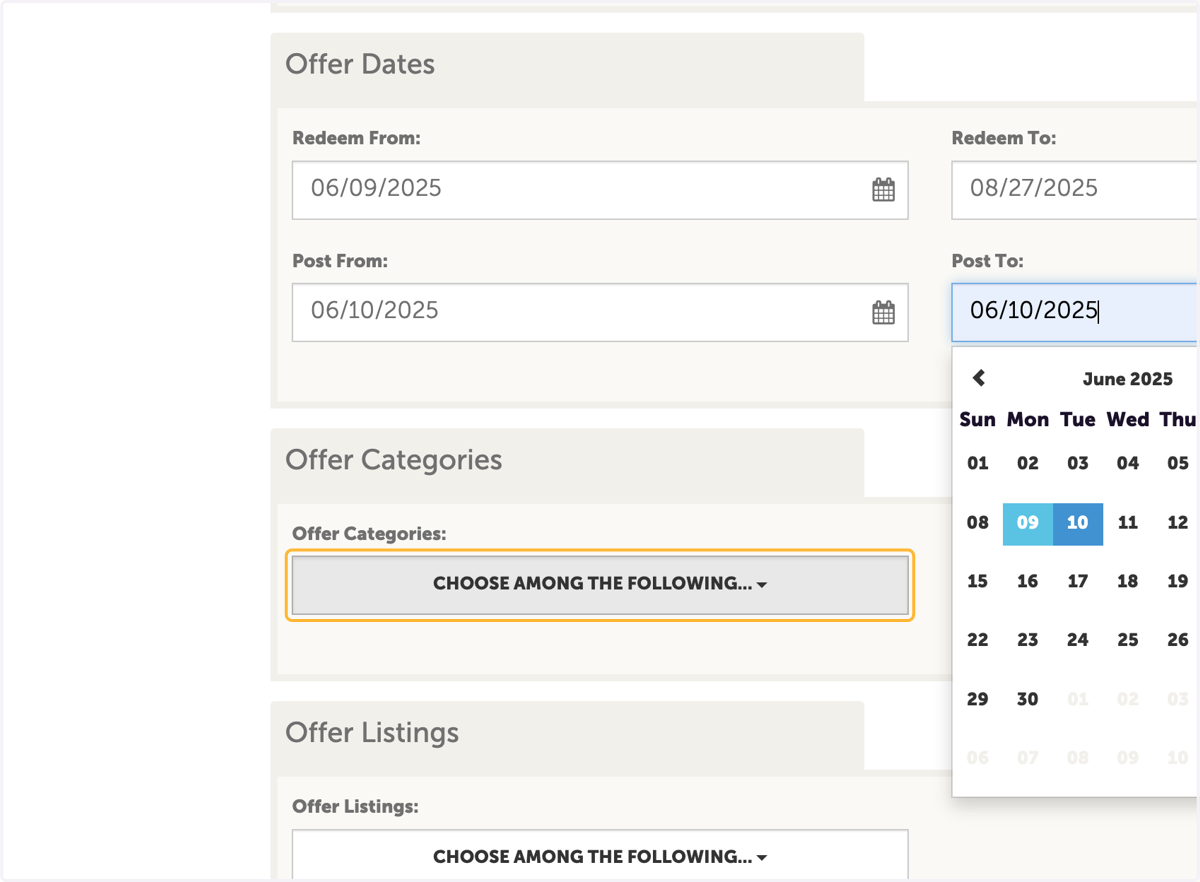Click the Redeem From date field
1200x882 pixels.
600,190
